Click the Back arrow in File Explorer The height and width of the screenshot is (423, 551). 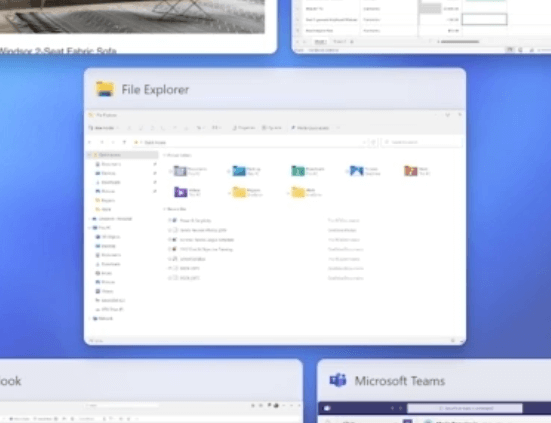coord(90,142)
